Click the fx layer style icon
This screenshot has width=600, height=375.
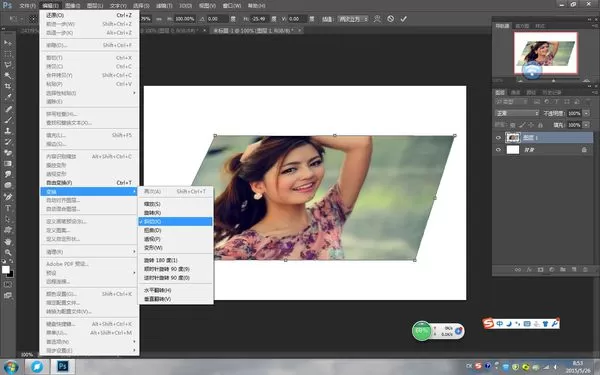pyautogui.click(x=529, y=270)
